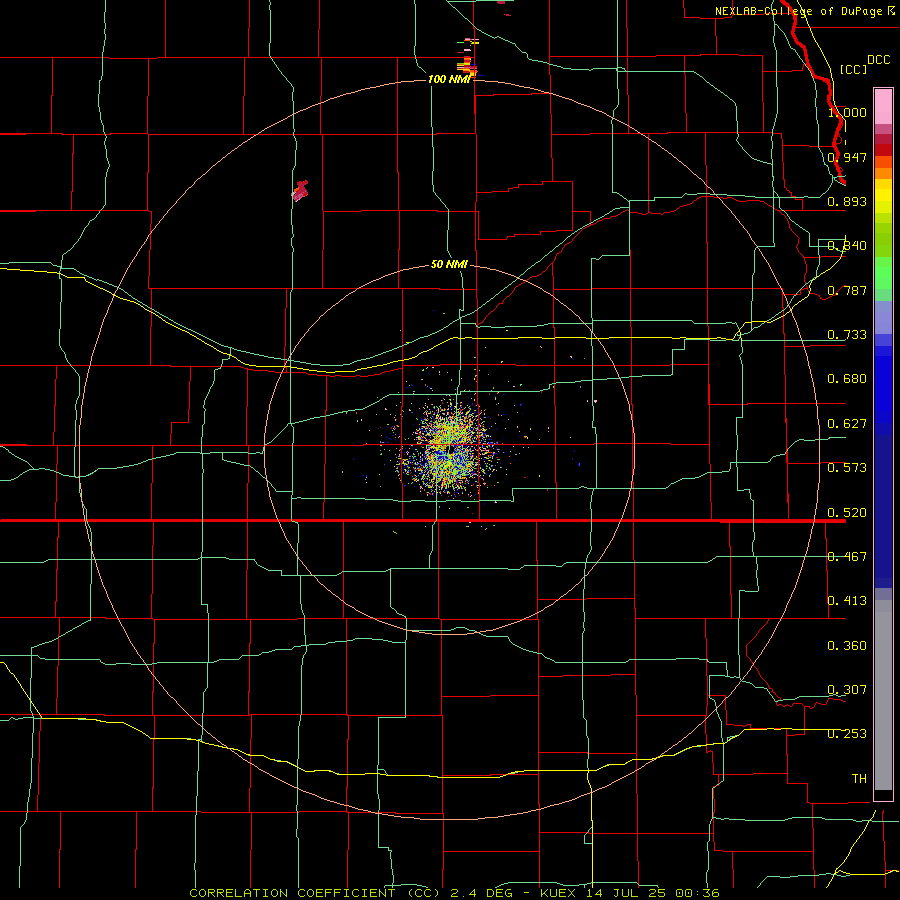This screenshot has height=900, width=900.
Task: Pick the red color bar segment
Action: click(x=883, y=150)
